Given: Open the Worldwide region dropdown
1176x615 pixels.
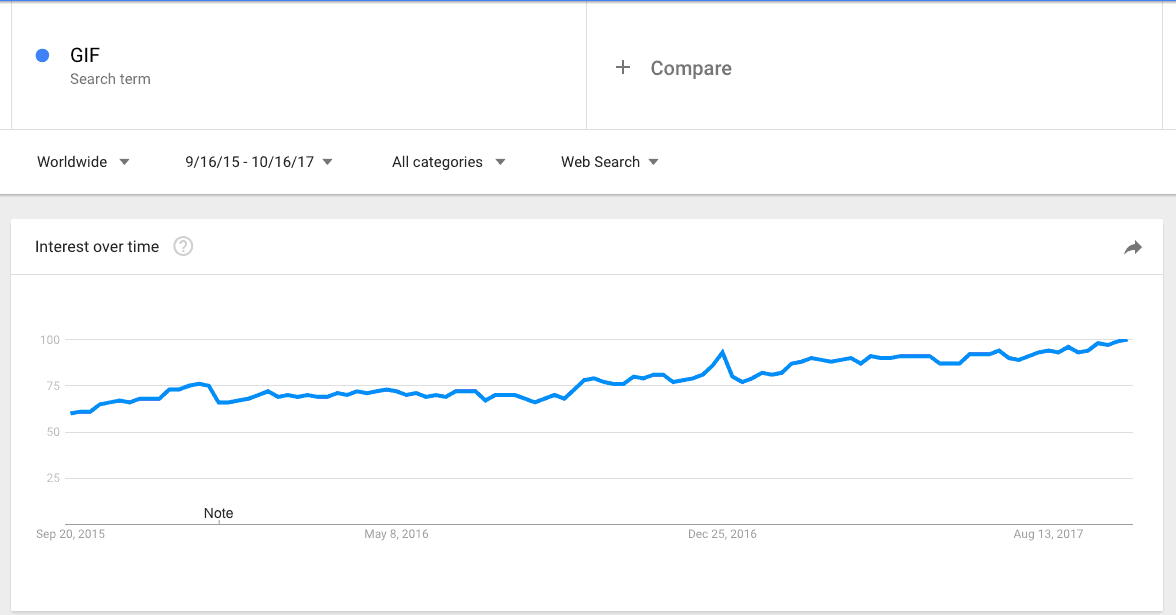Looking at the screenshot, I should (x=84, y=161).
